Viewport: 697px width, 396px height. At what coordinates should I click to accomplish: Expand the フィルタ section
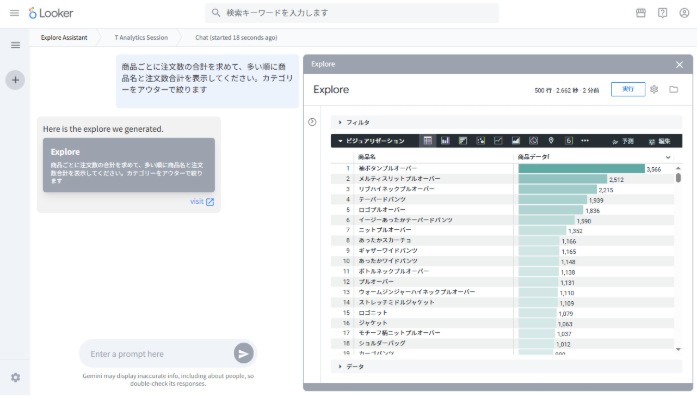tap(506, 122)
